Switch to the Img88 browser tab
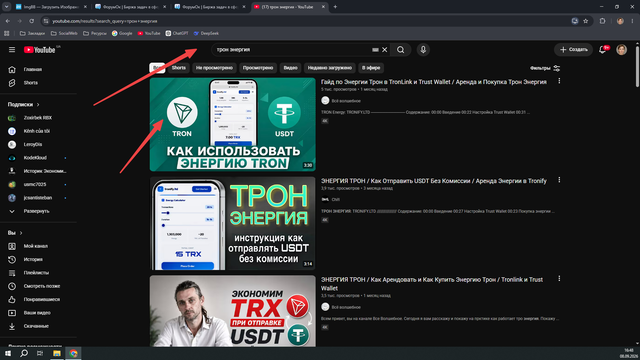The image size is (640, 360). (x=51, y=7)
